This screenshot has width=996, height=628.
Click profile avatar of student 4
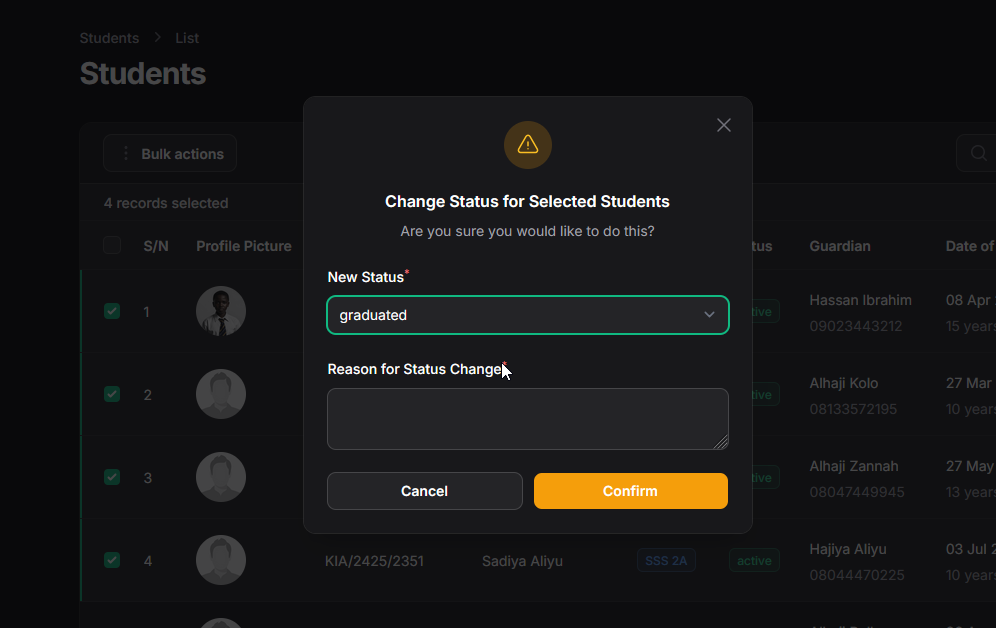click(x=221, y=560)
